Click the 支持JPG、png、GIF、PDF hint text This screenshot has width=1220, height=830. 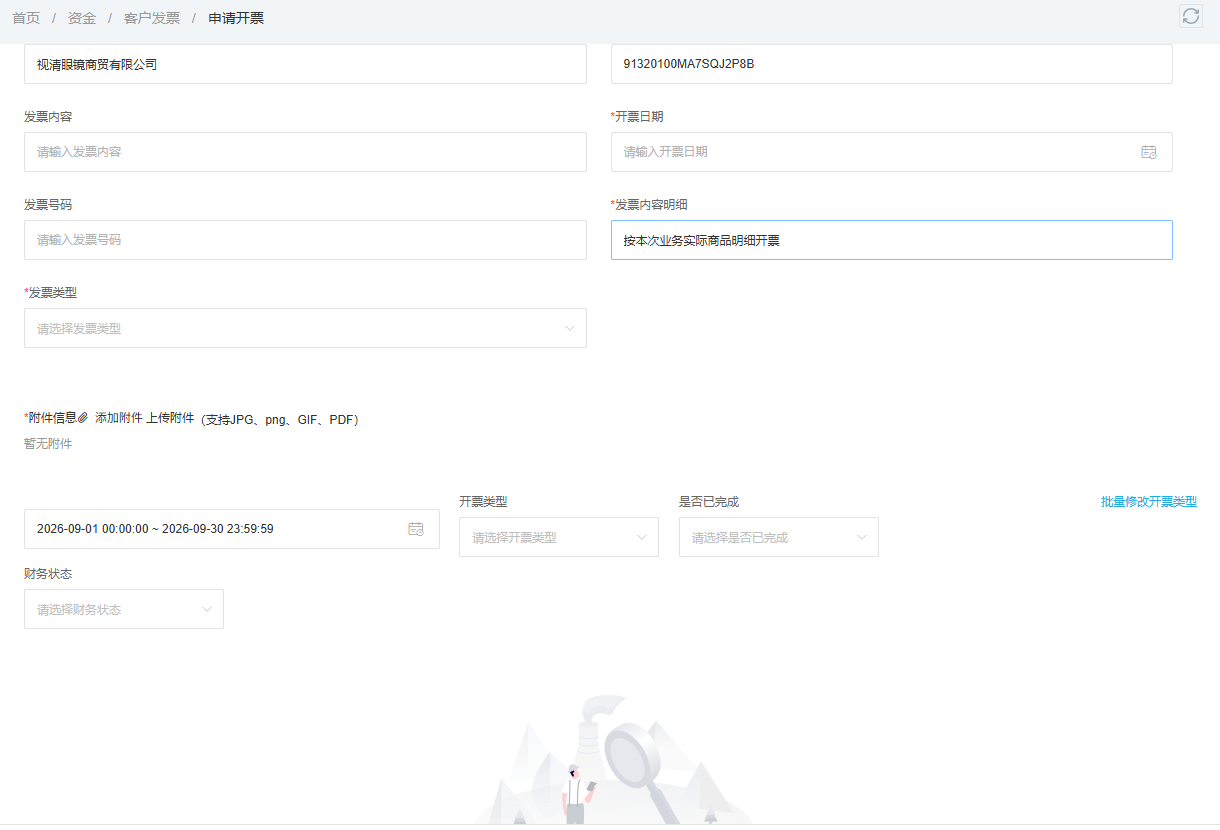point(280,420)
